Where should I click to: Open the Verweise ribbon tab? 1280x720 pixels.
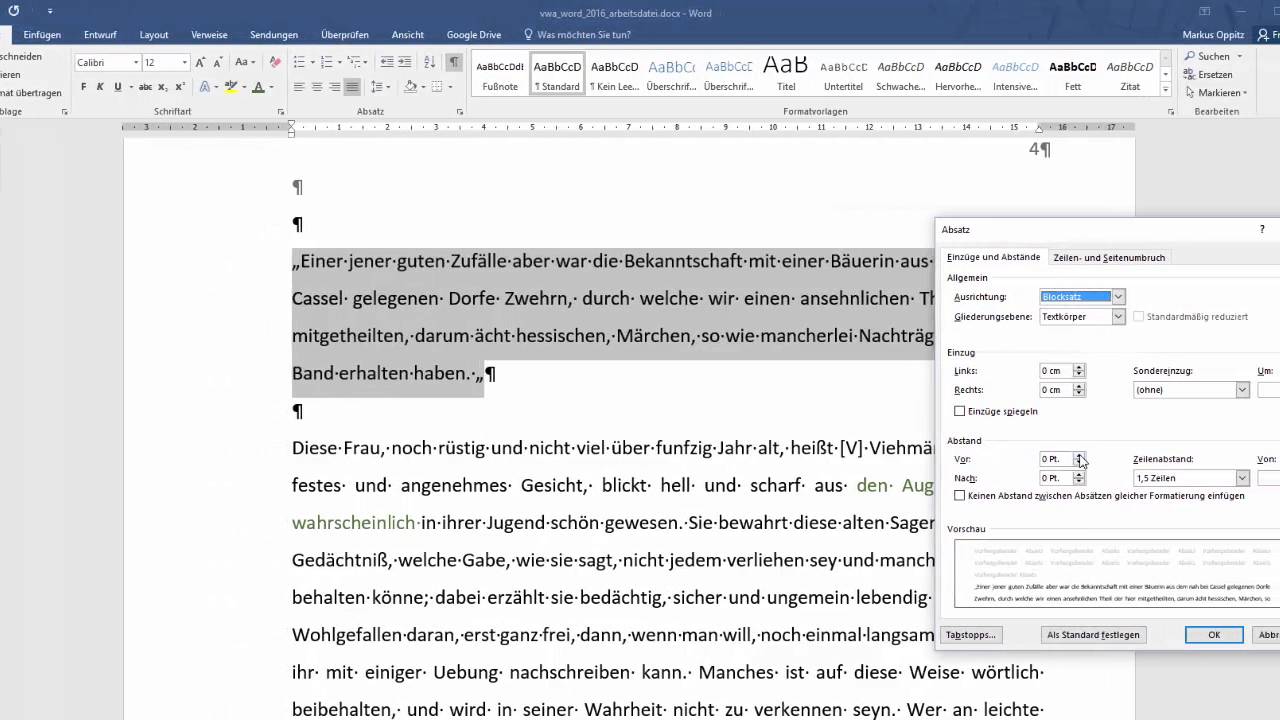point(209,35)
